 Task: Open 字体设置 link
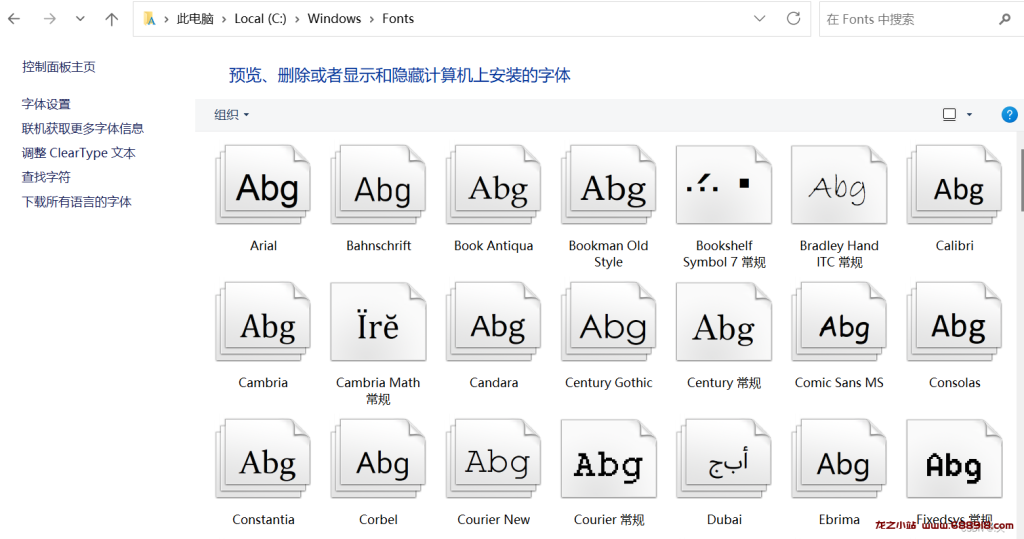pos(46,104)
